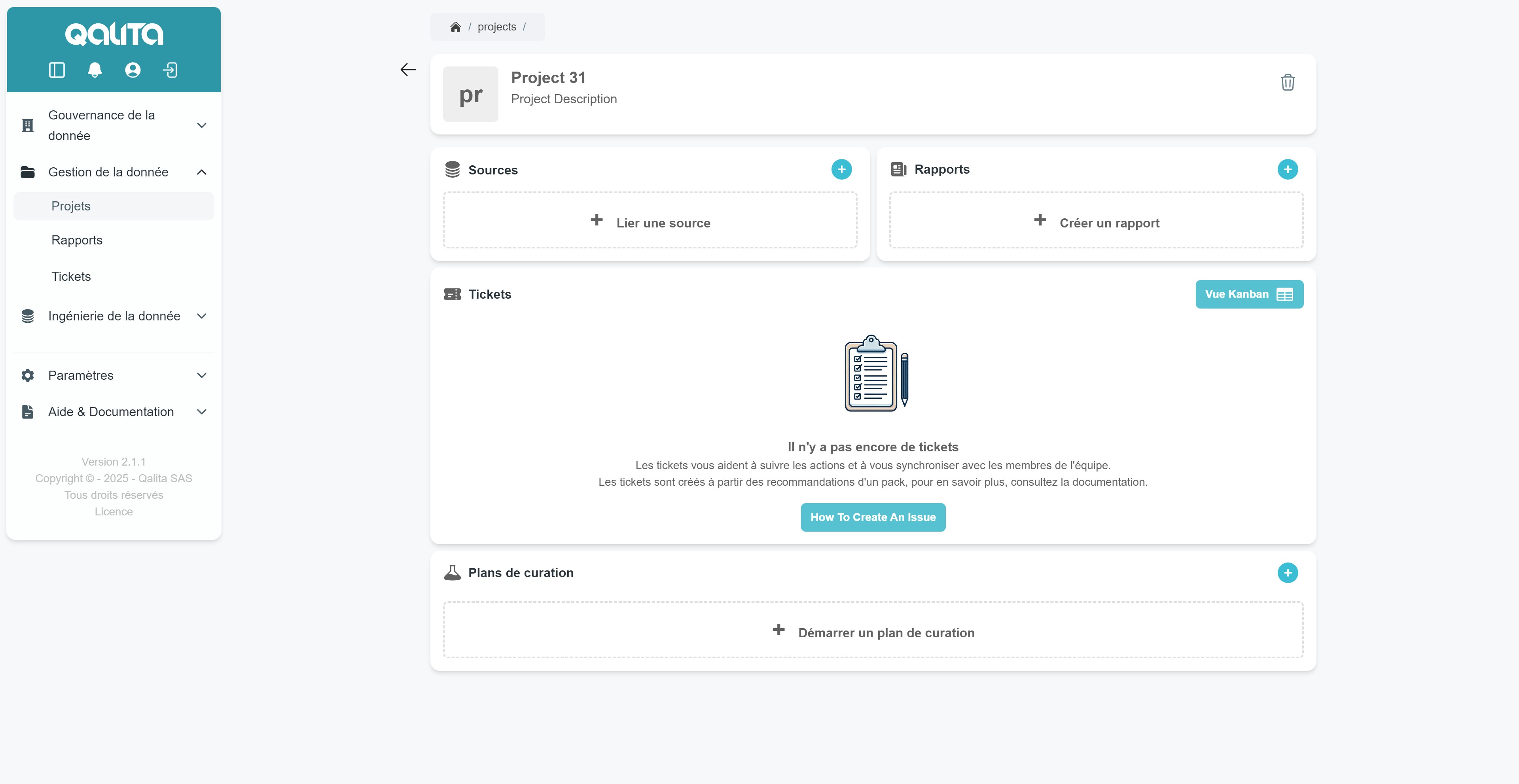Select the Aide & Documentation label
This screenshot has height=784, width=1519.
pyautogui.click(x=111, y=411)
